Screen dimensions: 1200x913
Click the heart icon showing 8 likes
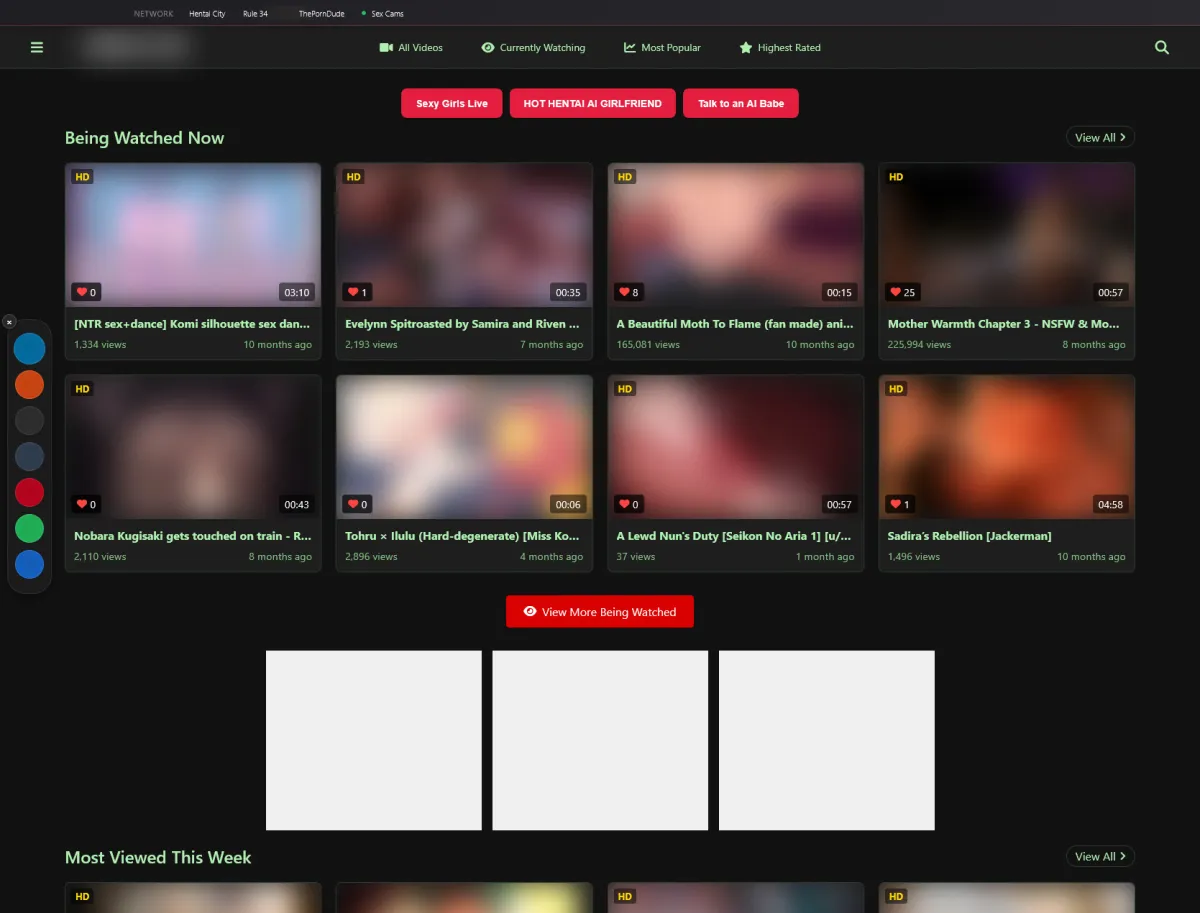624,293
